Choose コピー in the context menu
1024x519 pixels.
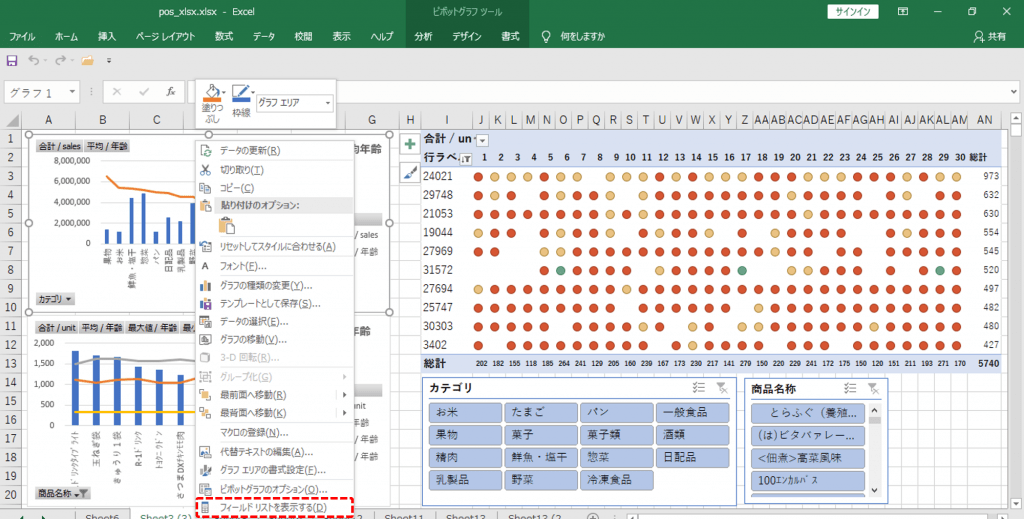click(x=274, y=188)
